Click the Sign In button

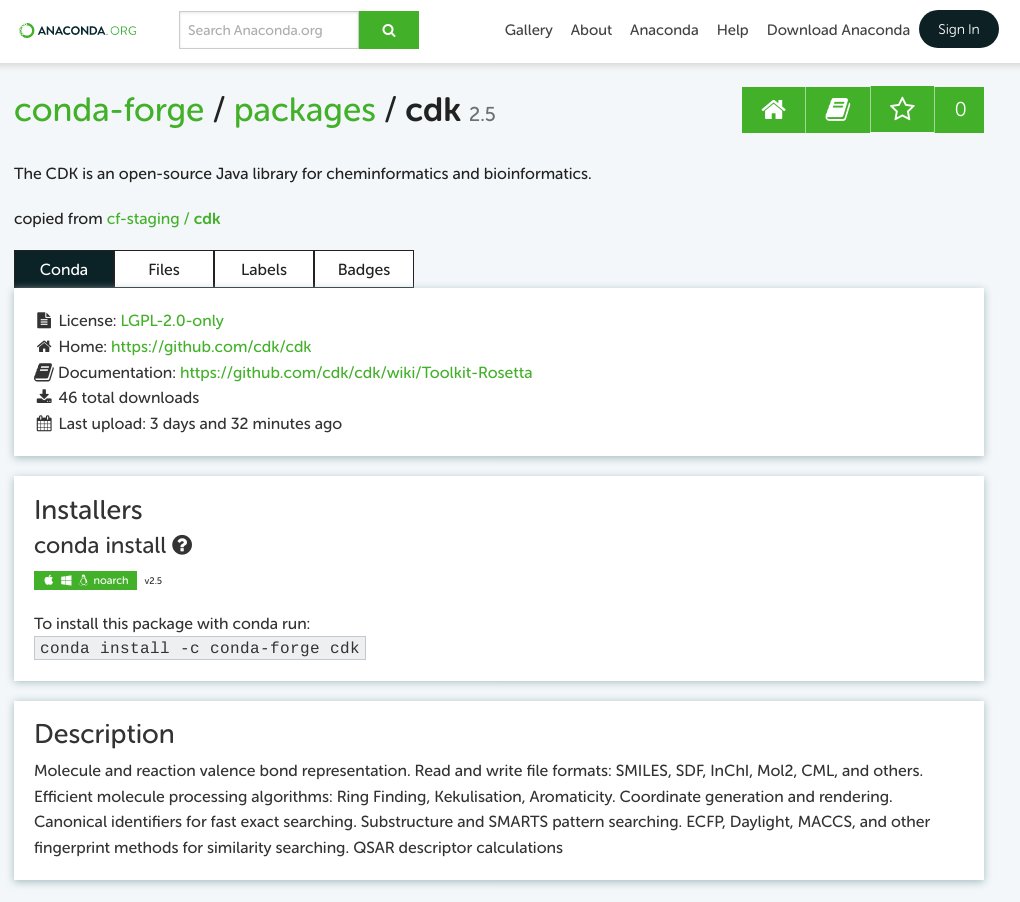click(x=958, y=29)
